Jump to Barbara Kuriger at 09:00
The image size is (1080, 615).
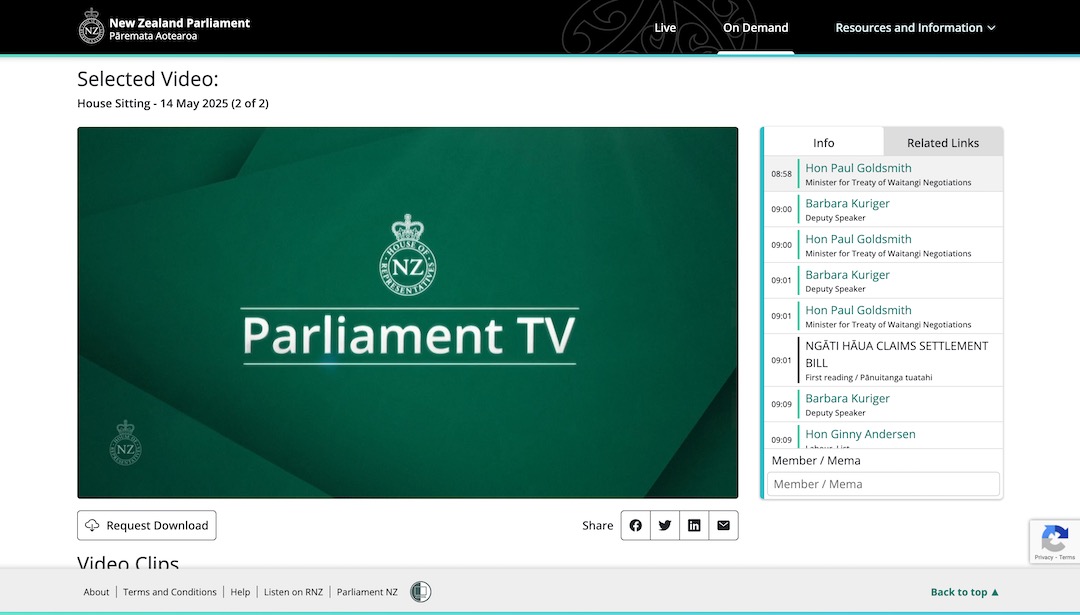click(884, 209)
